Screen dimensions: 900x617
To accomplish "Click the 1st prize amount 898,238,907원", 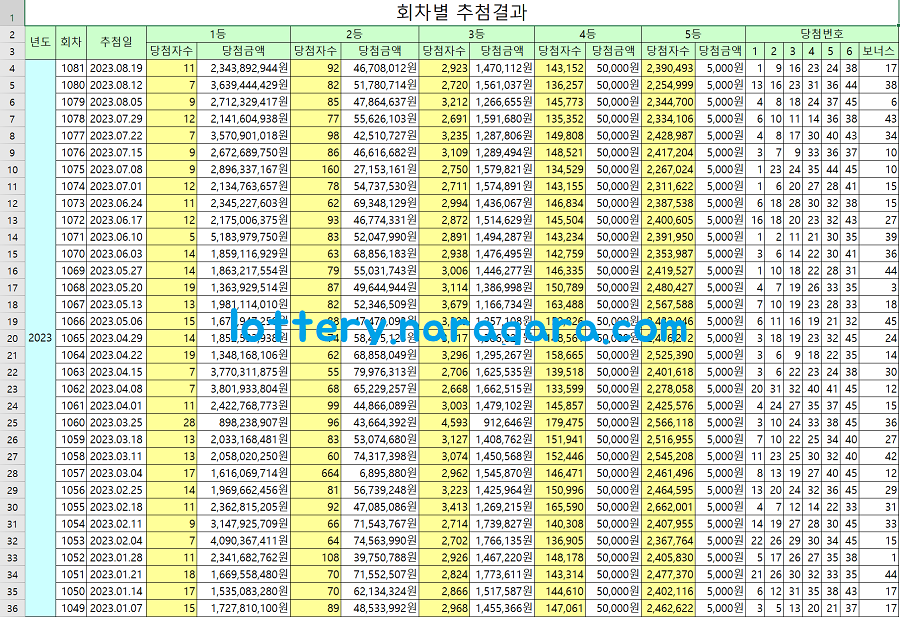I will [245, 422].
